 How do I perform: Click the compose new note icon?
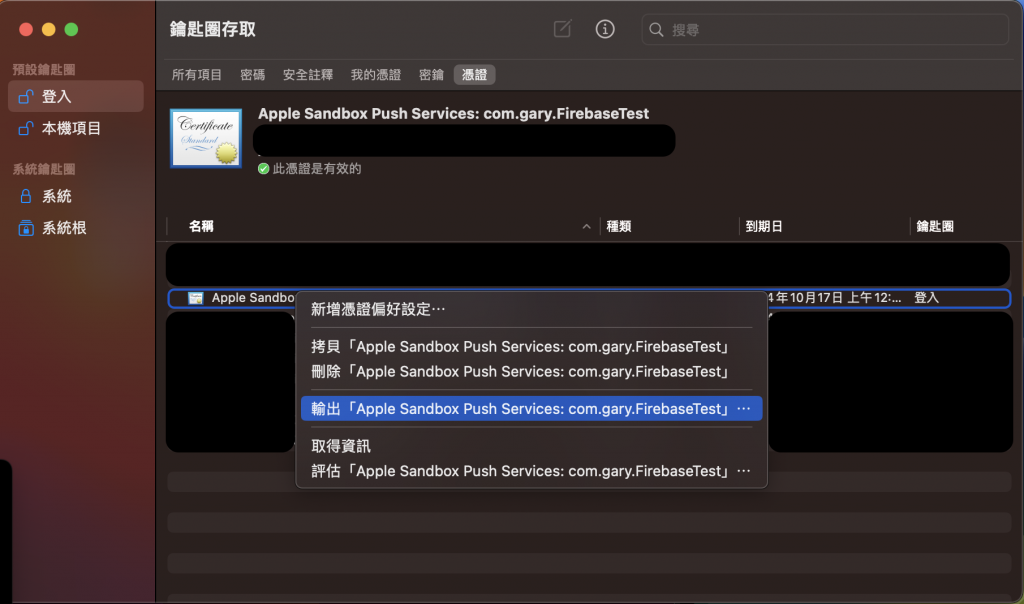562,29
